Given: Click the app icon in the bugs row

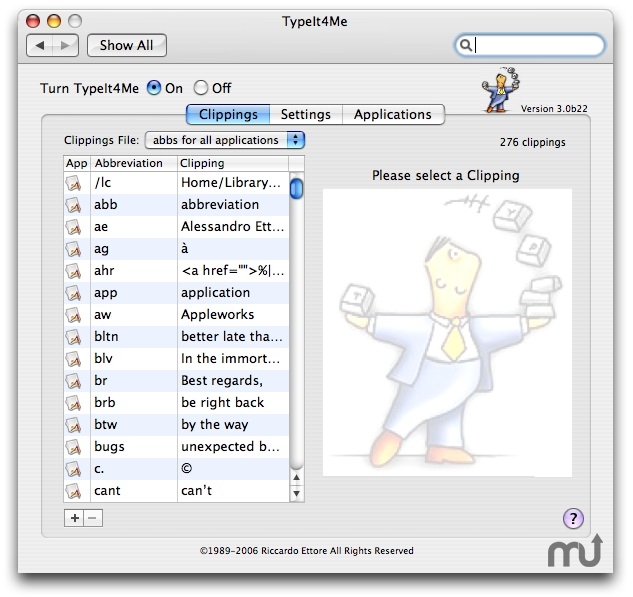Looking at the screenshot, I should [x=73, y=447].
